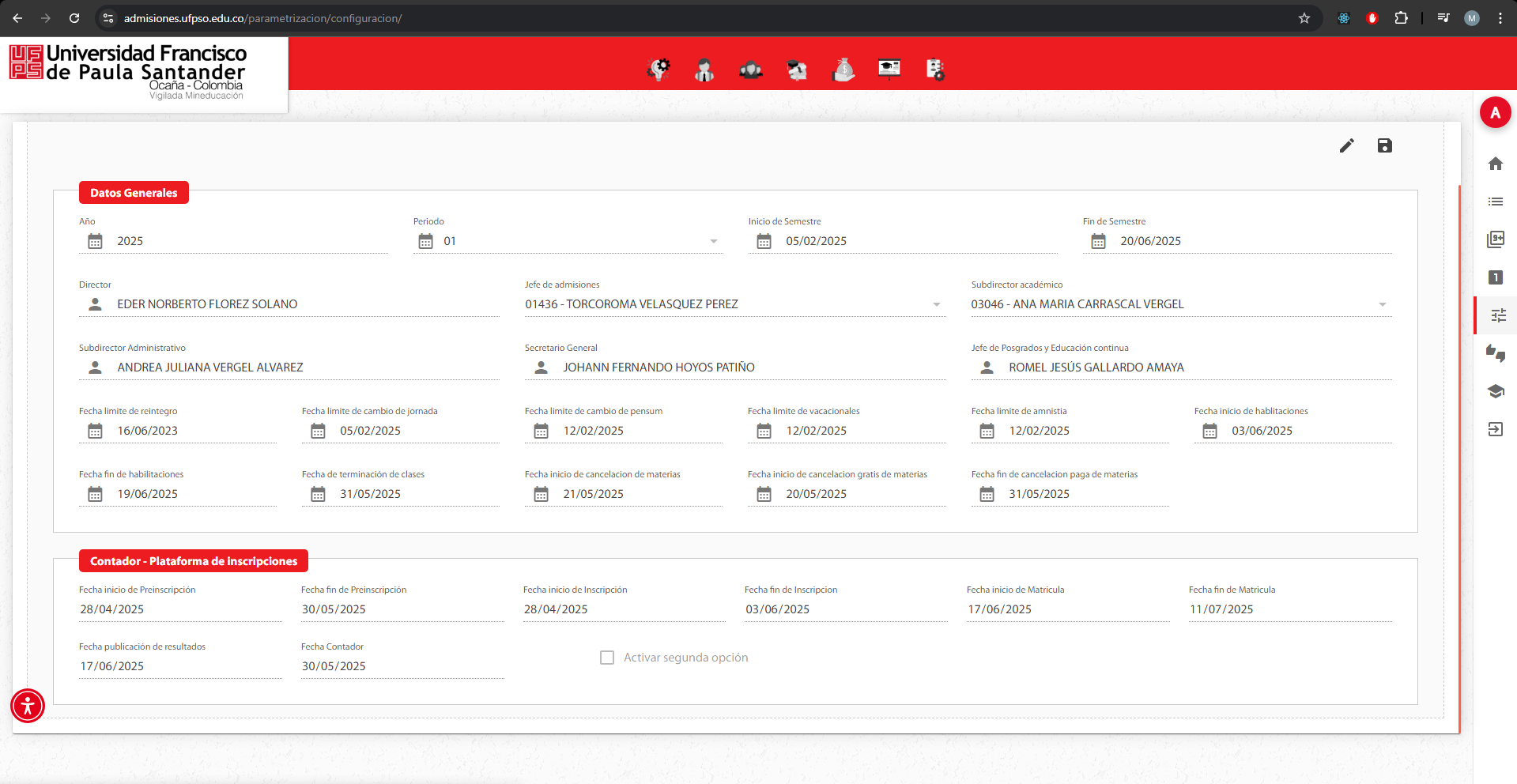This screenshot has height=784, width=1517.
Task: Go to home in the right sidebar
Action: click(x=1495, y=164)
